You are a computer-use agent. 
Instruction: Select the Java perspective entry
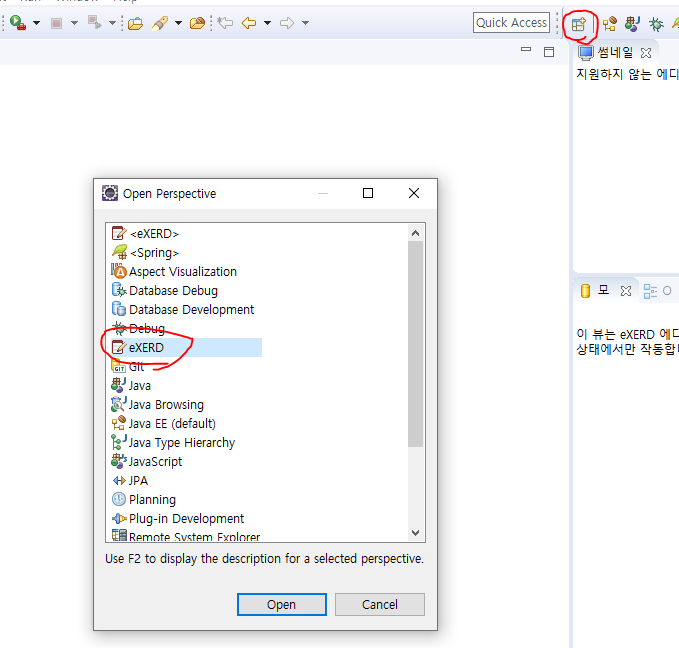(131, 386)
